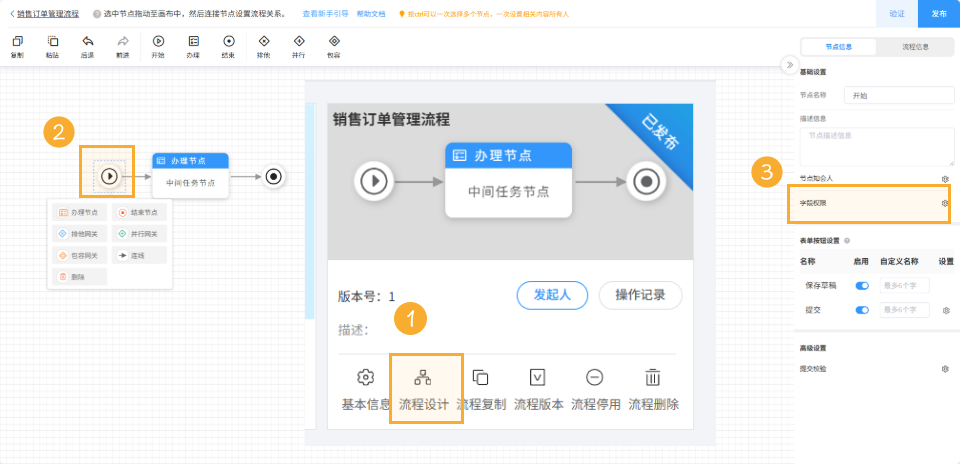Collapse right panel with double-chevron button

pos(790,64)
